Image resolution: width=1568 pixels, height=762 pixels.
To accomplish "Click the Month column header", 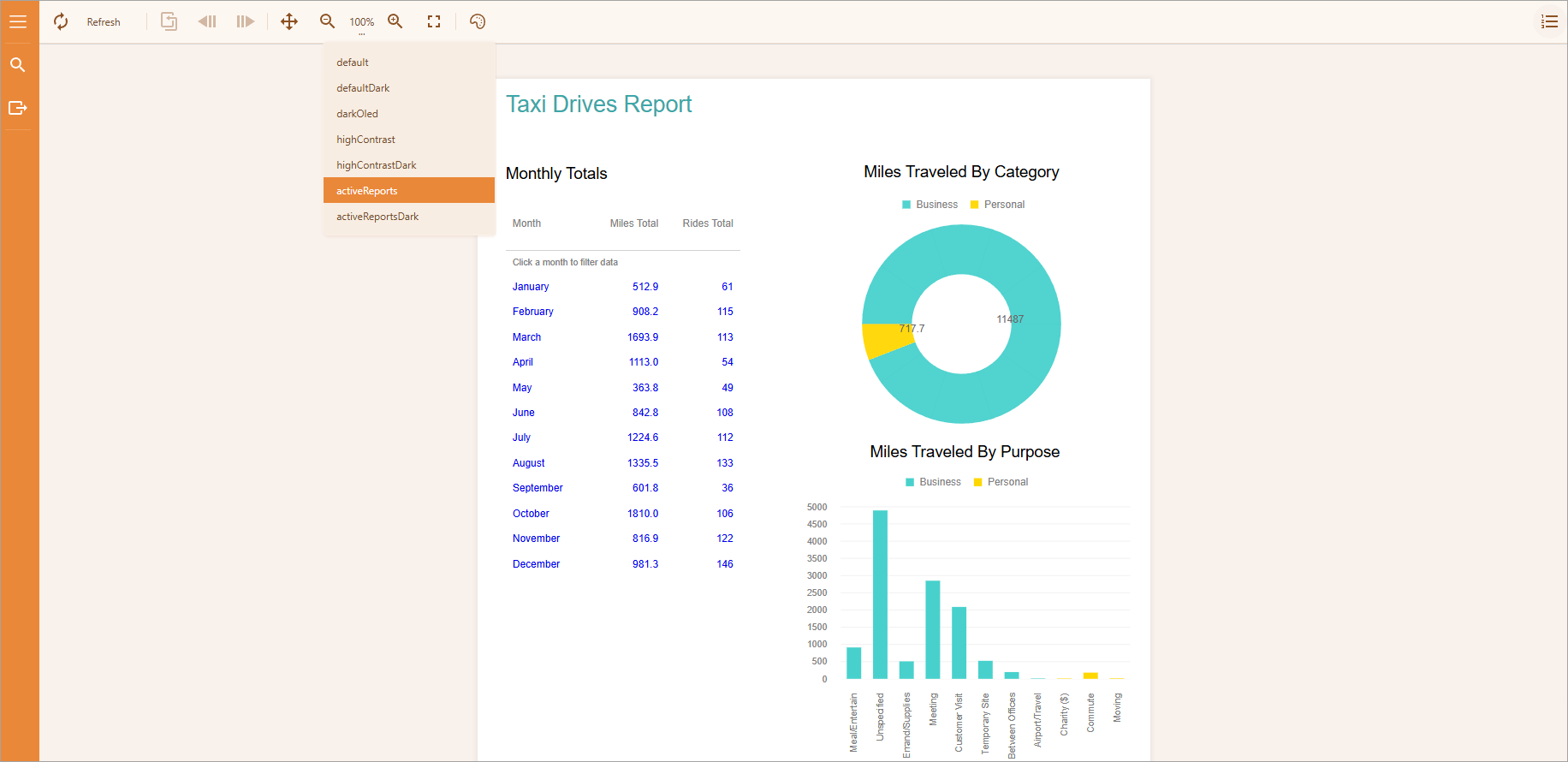I will coord(526,223).
